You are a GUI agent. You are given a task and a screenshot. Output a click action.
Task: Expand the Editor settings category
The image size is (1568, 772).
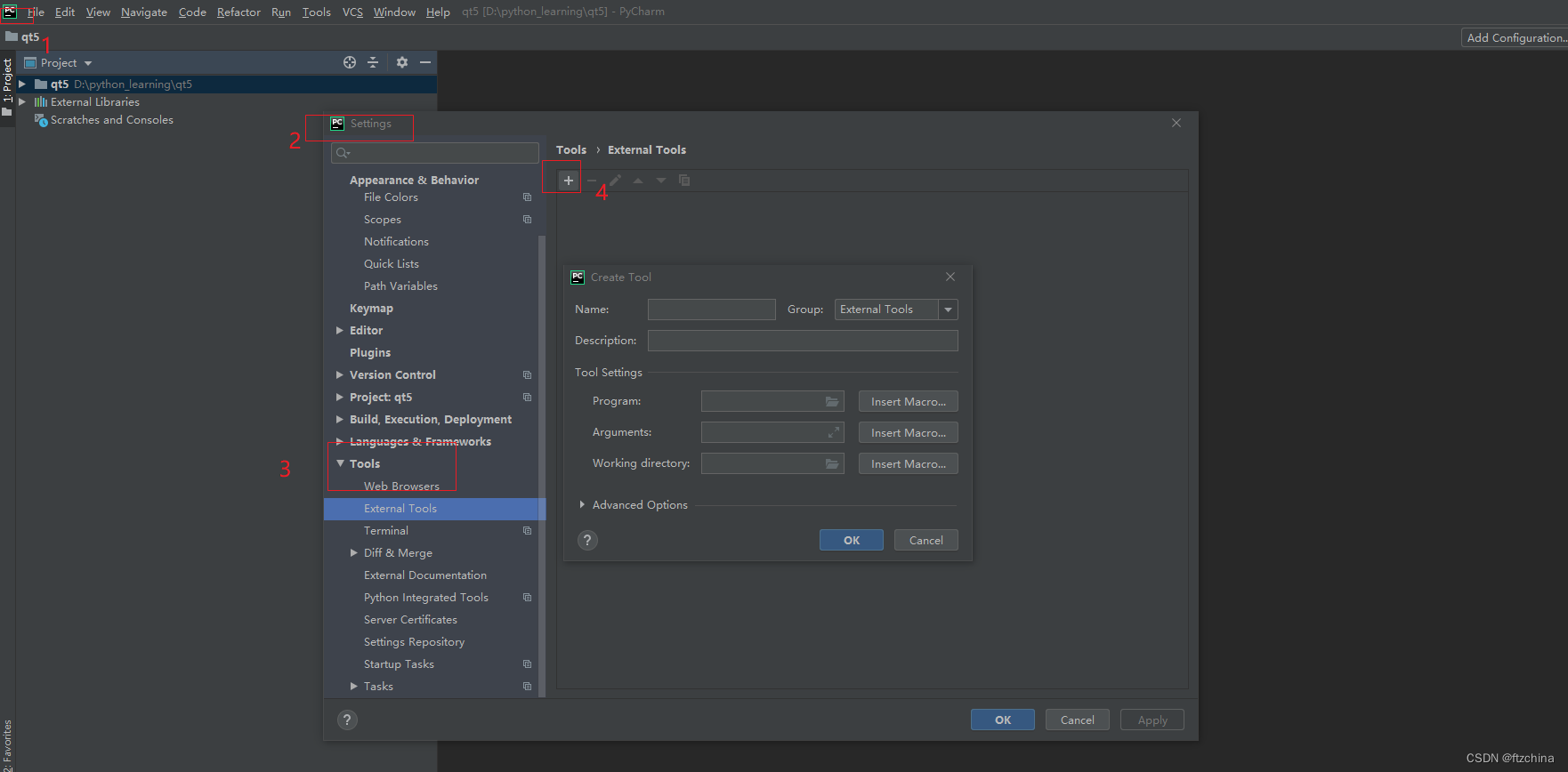[339, 330]
